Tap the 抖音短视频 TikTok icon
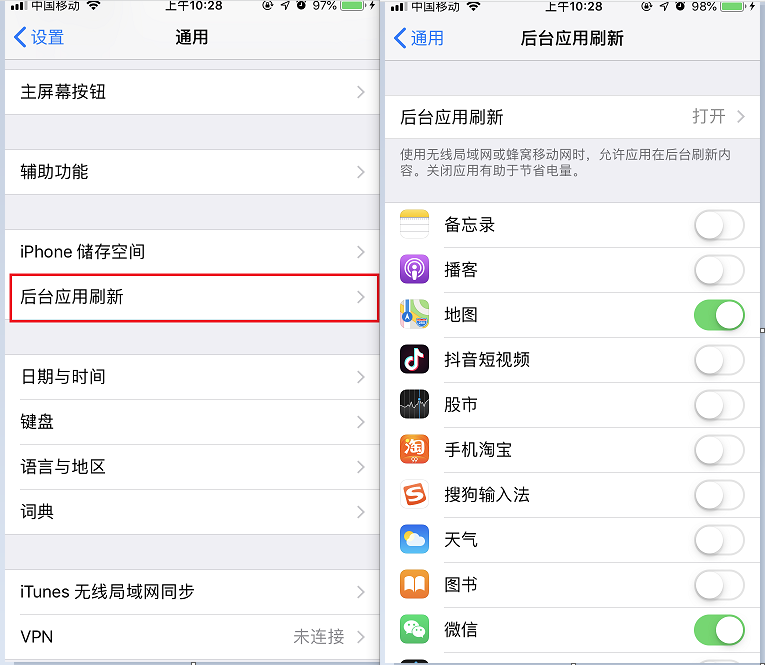 [414, 359]
